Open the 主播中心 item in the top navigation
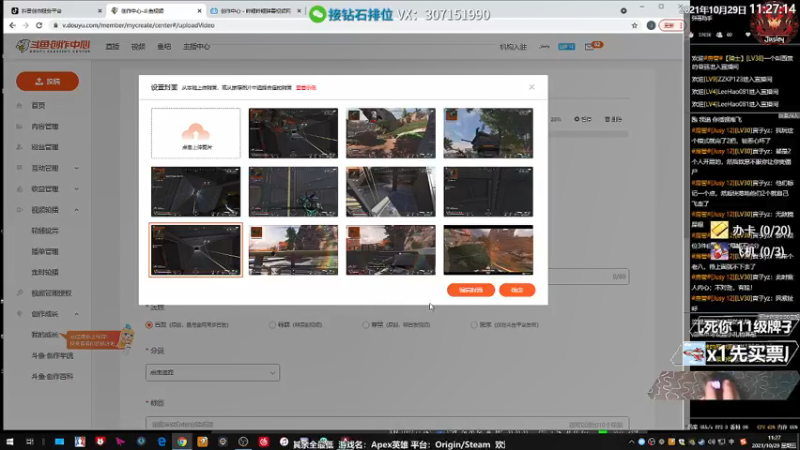 (196, 46)
